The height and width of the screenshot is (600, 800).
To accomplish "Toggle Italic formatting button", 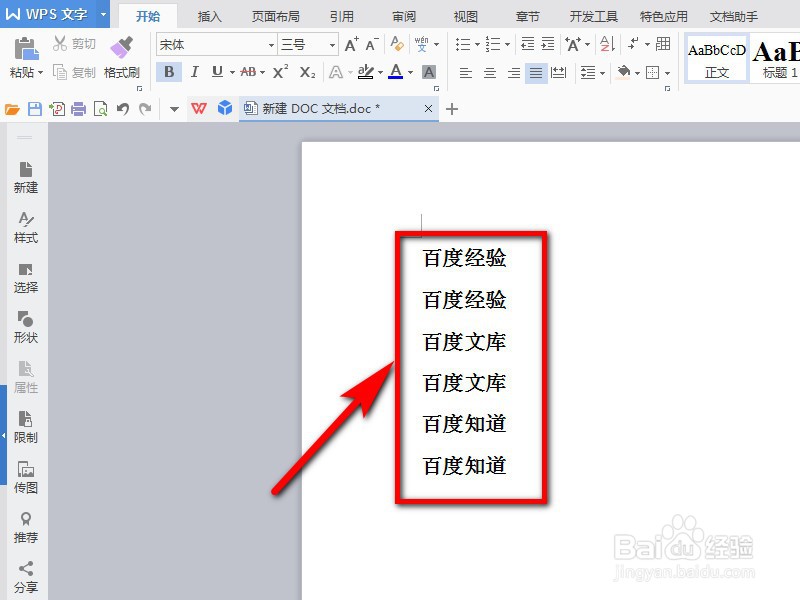I will click(x=194, y=72).
